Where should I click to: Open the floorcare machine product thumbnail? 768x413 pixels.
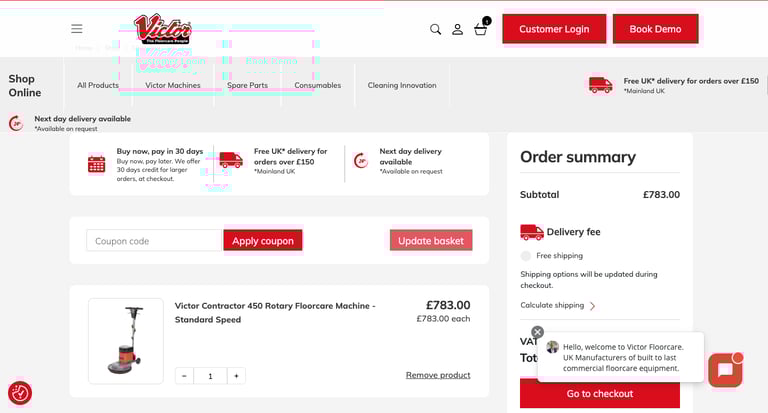coord(126,341)
